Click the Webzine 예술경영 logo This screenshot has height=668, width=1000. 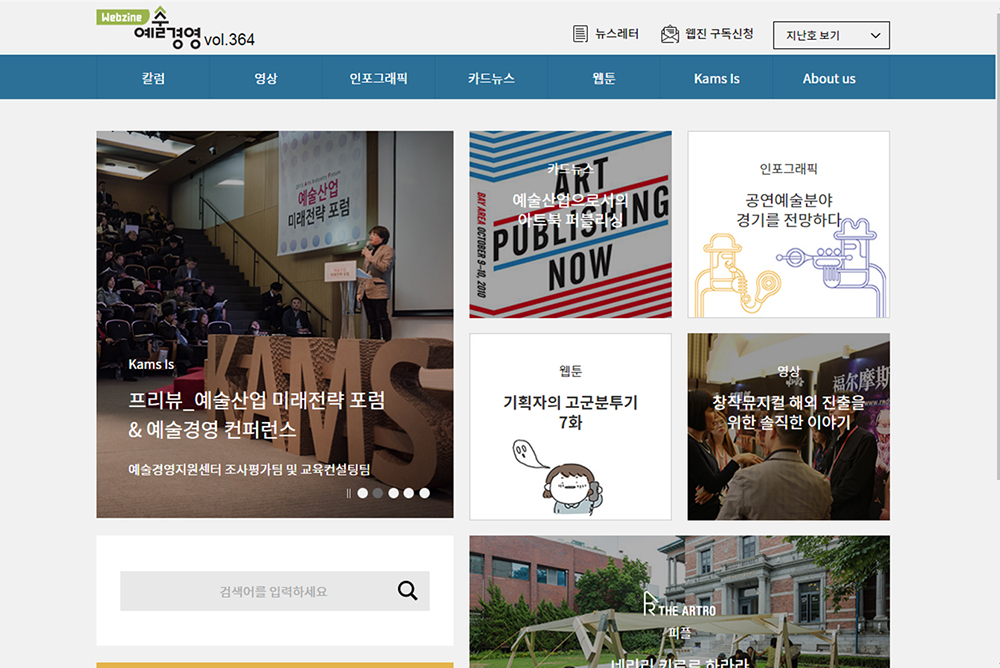149,28
